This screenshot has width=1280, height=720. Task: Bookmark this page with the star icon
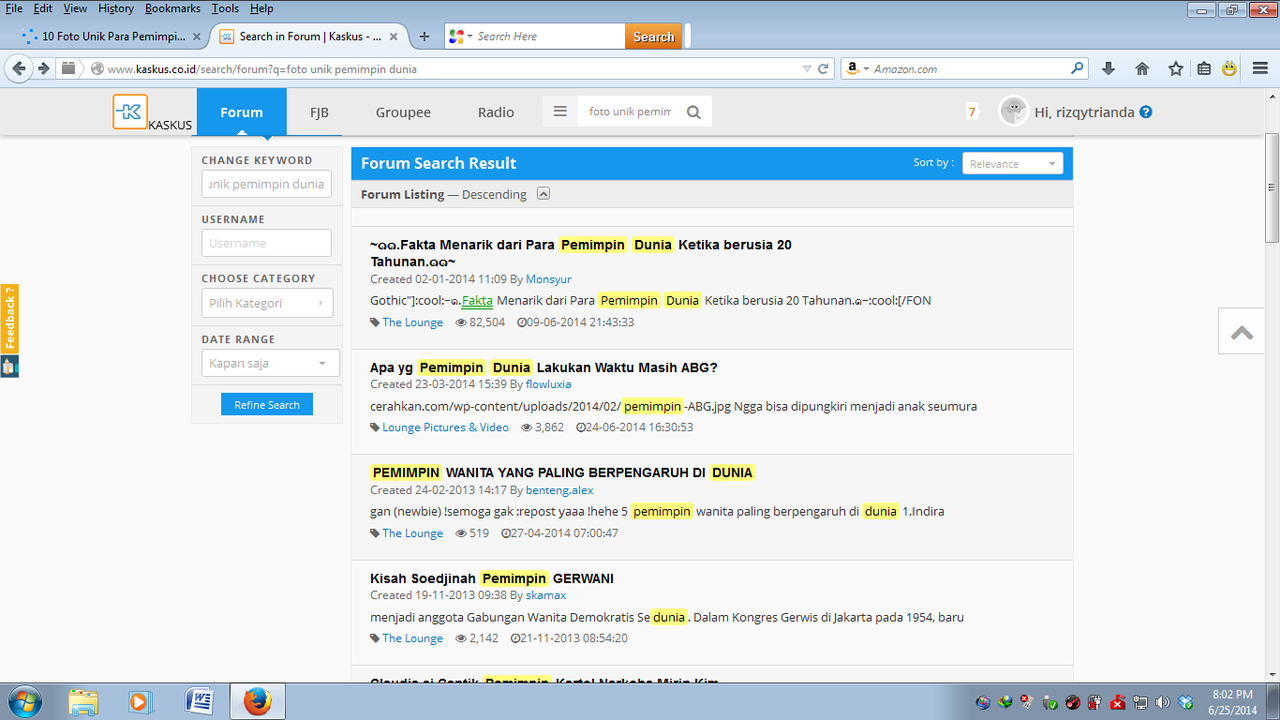pyautogui.click(x=1176, y=69)
